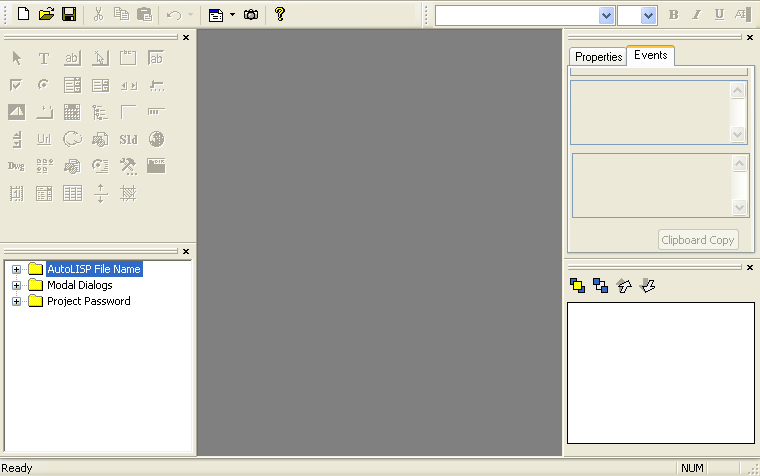Undo the last action with the curved arrow

tap(174, 15)
